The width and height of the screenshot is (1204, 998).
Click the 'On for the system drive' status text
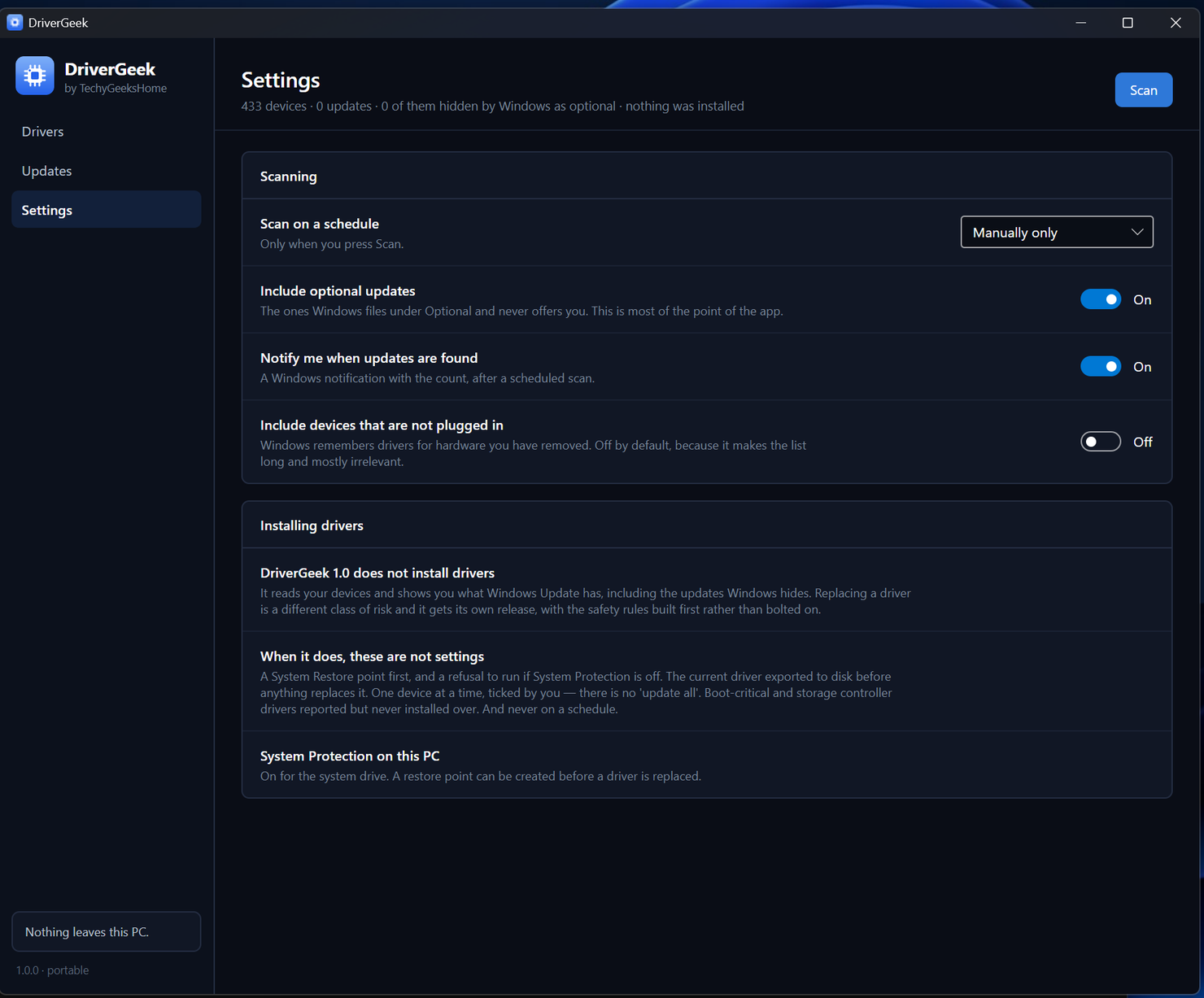481,777
